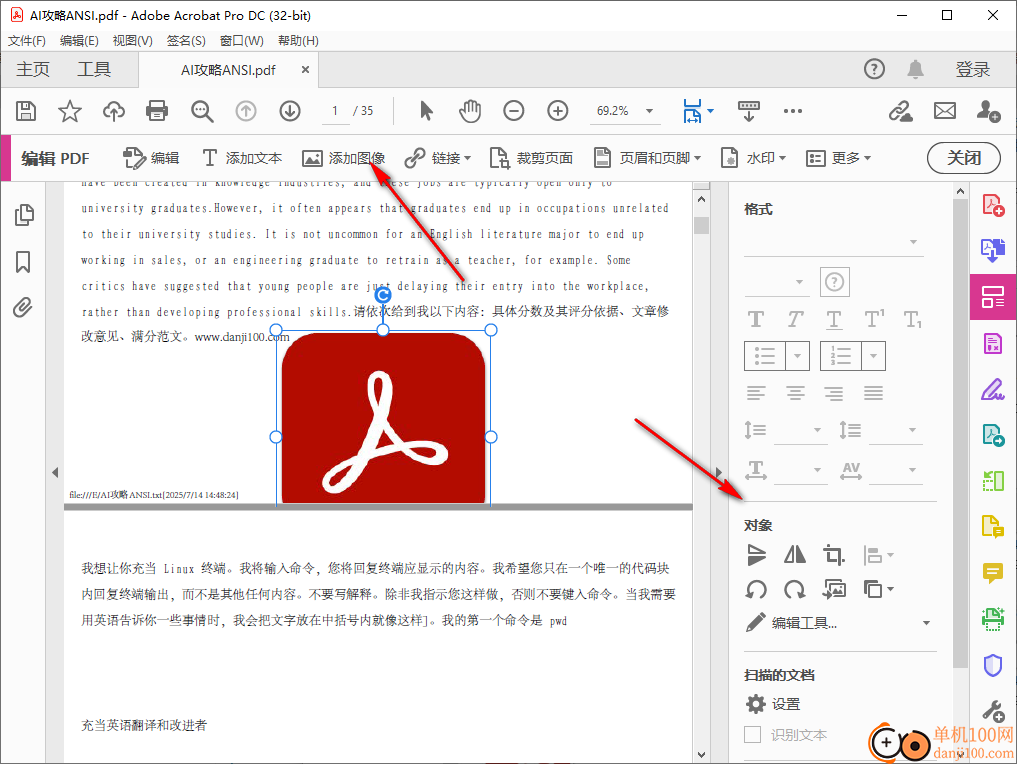1017x764 pixels.
Task: Expand the 更多 dropdown
Action: pos(867,158)
